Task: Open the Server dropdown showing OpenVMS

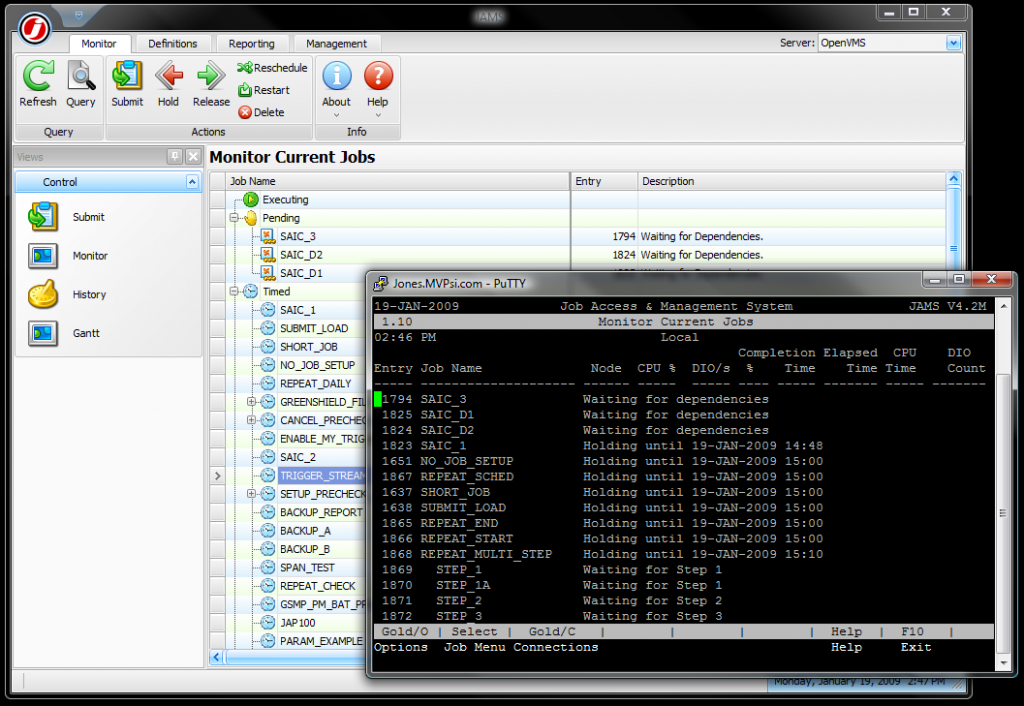Action: [x=953, y=43]
